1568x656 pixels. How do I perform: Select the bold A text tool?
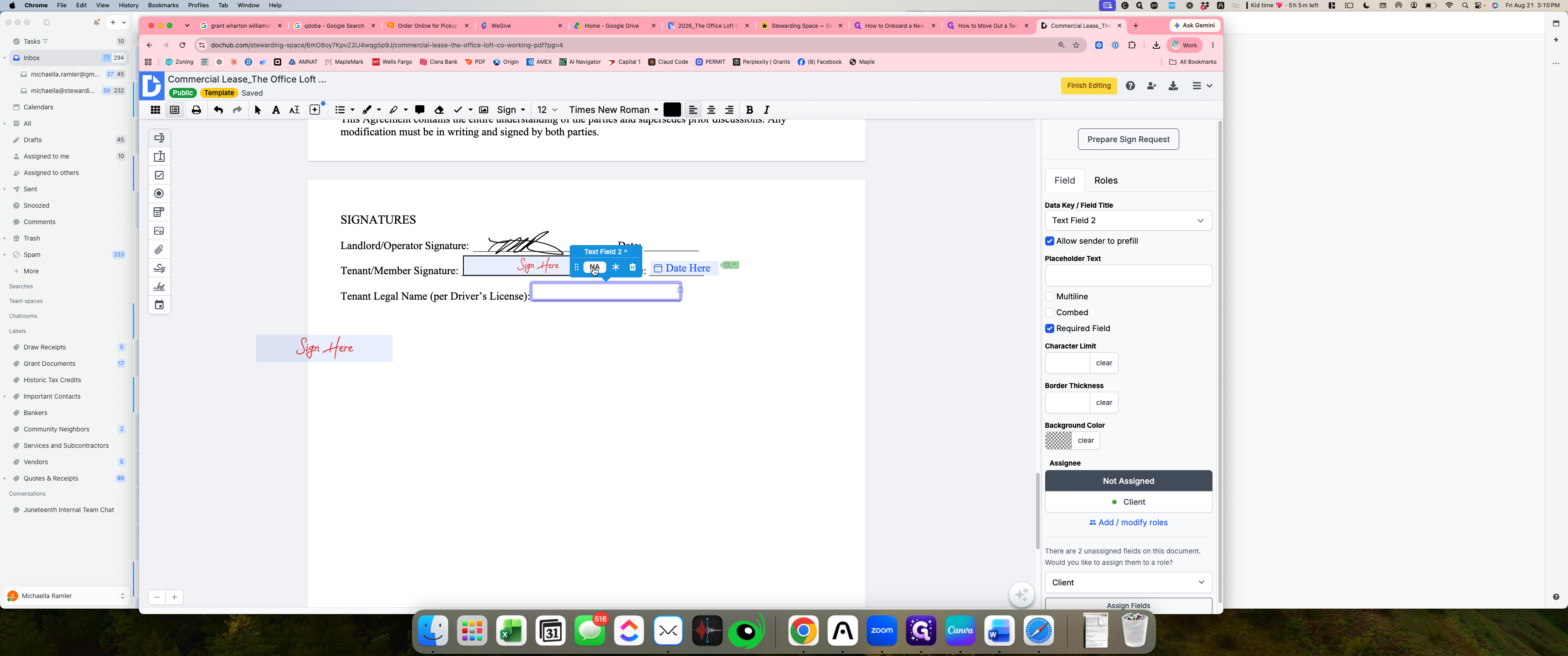coord(276,109)
